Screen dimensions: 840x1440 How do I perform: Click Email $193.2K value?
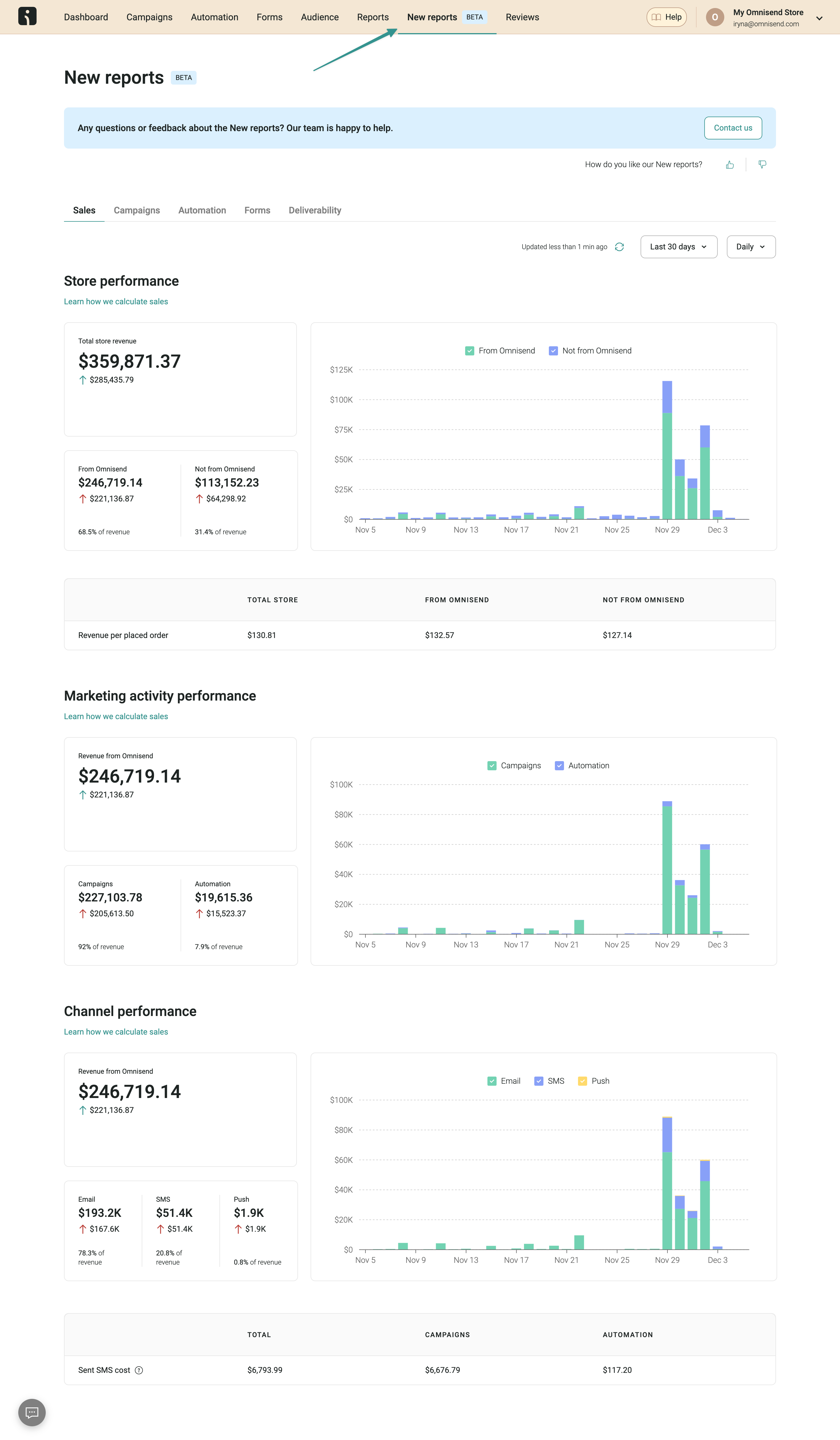[x=100, y=1213]
